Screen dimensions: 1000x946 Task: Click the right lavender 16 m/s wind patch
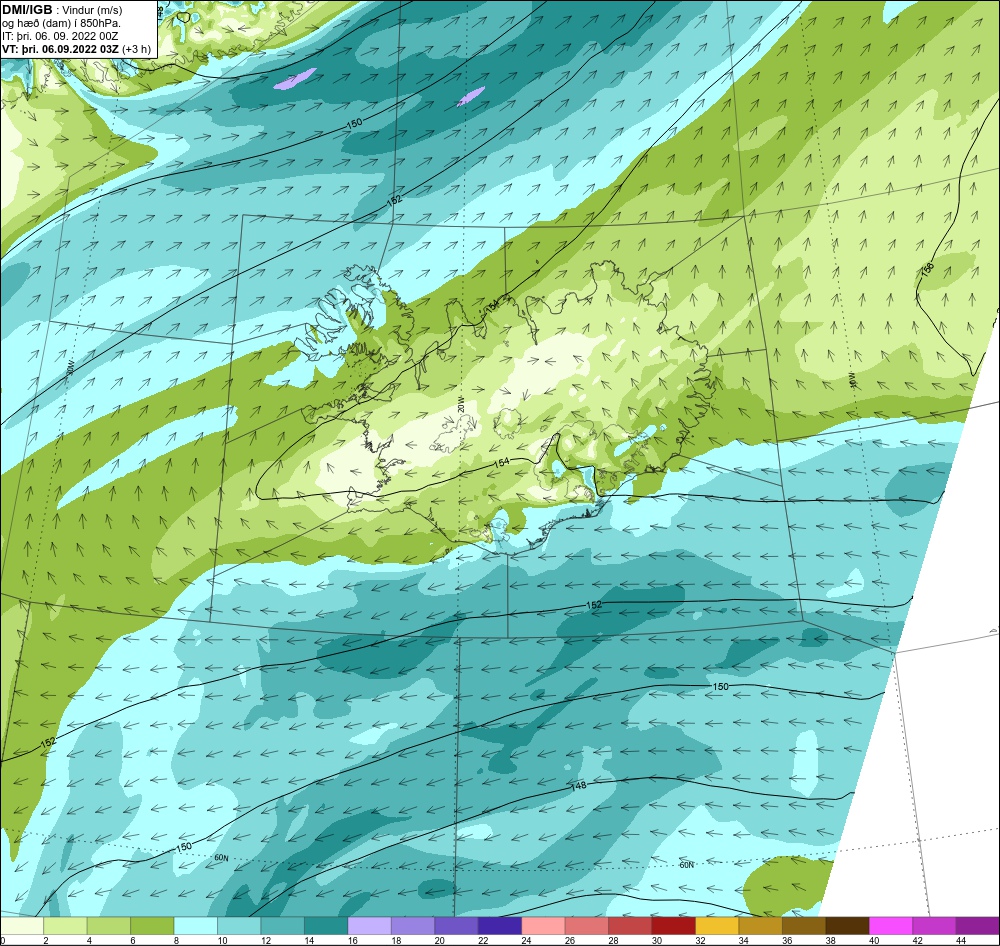coord(471,96)
